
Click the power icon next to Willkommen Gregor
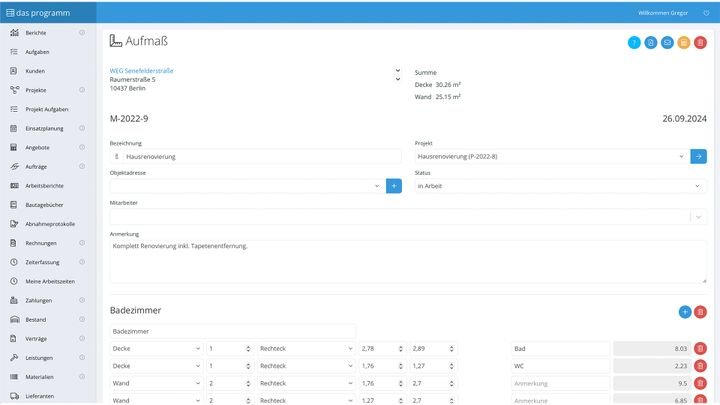pos(706,12)
